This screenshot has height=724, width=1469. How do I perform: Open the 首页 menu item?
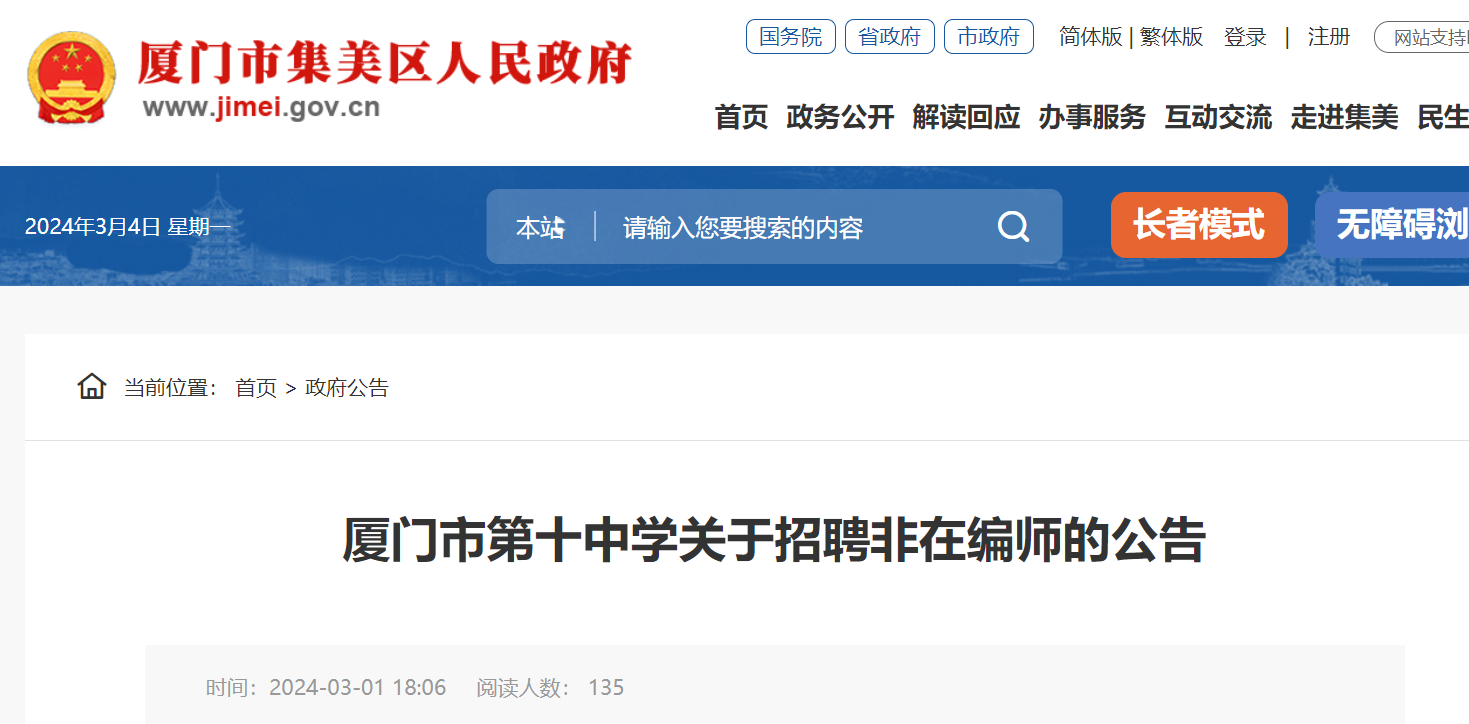[x=741, y=117]
